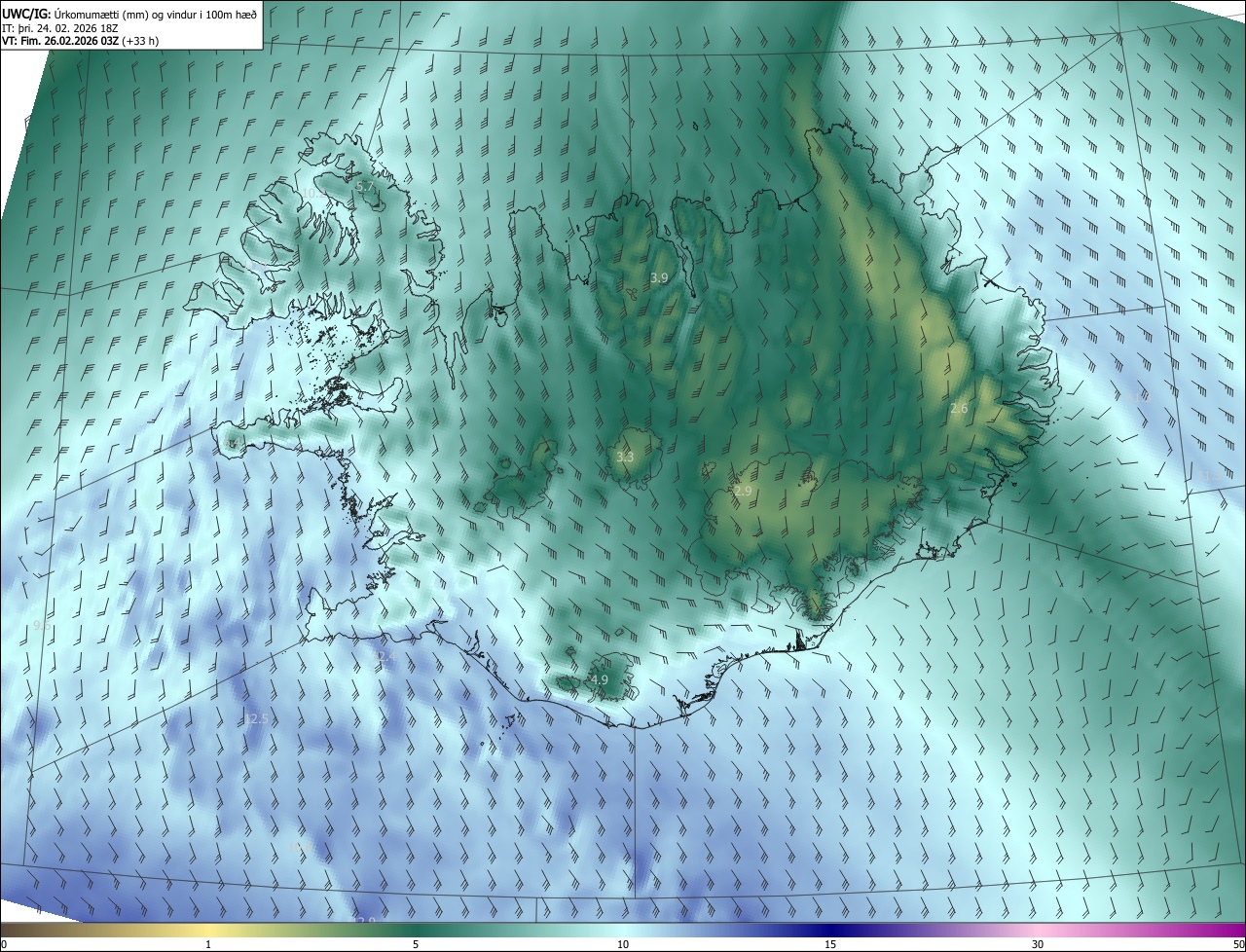Click the 15 tick on the color scale
Viewport: 1246px width, 952px height.
click(830, 944)
